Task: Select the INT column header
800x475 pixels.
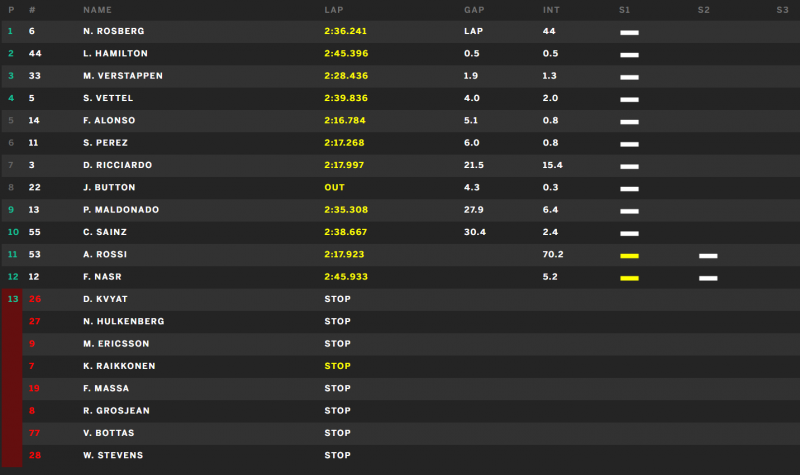Action: 551,10
